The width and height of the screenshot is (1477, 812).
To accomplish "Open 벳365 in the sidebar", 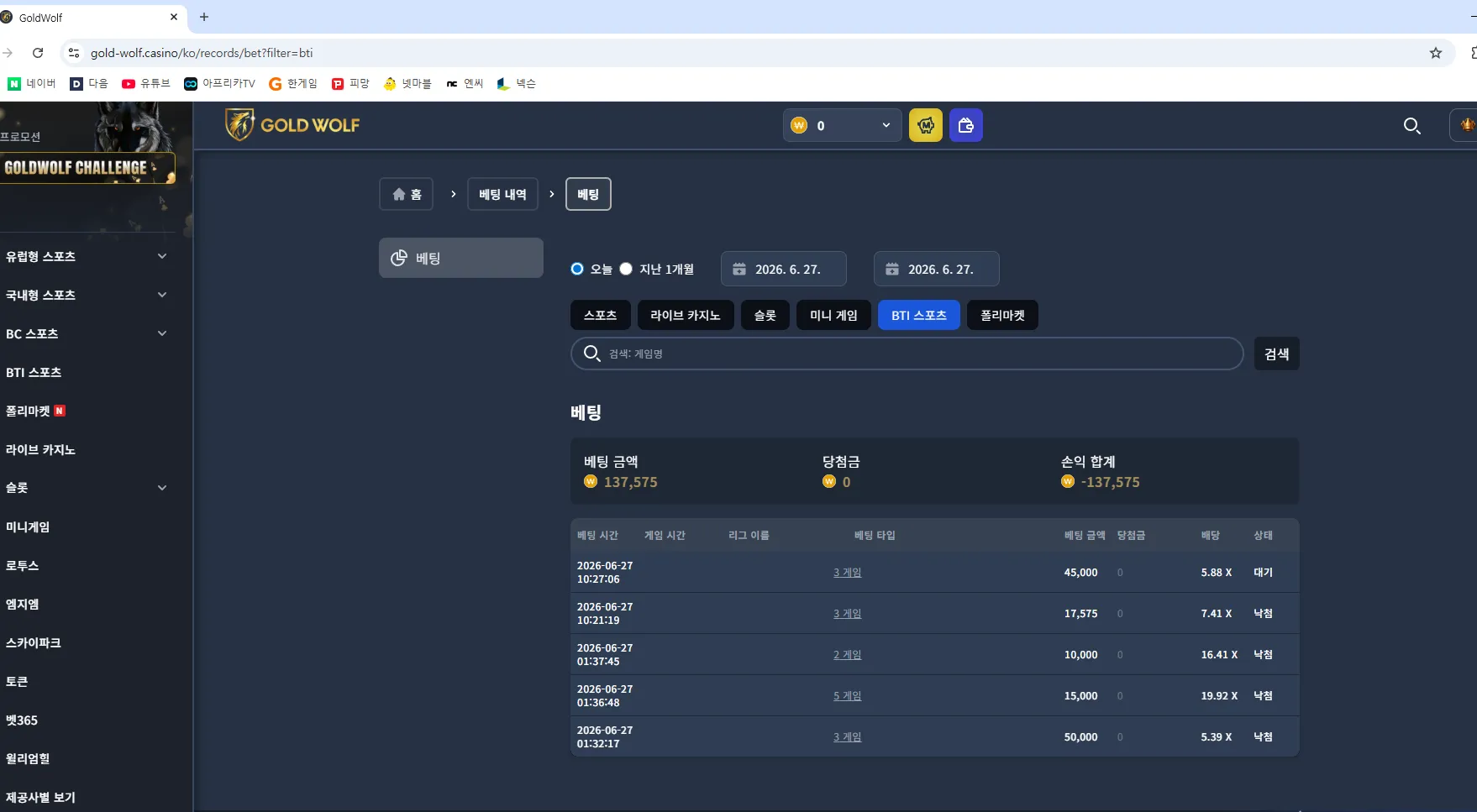I will click(22, 720).
